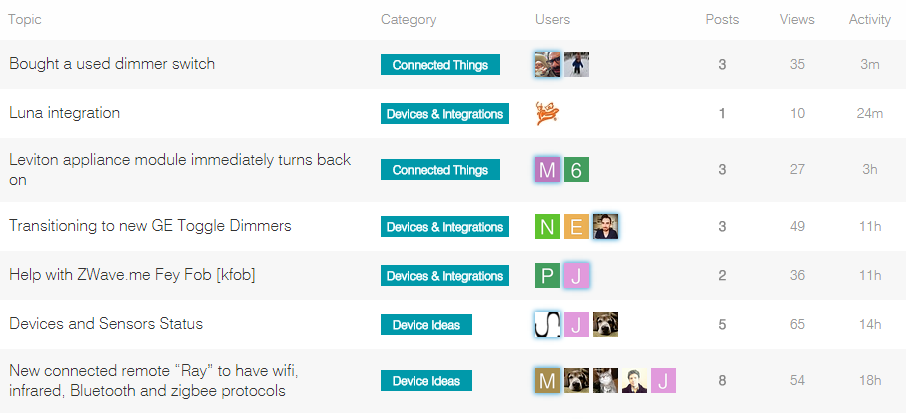The height and width of the screenshot is (419, 906).
Task: Click green P avatar in Fey Fob row
Action: click(547, 276)
